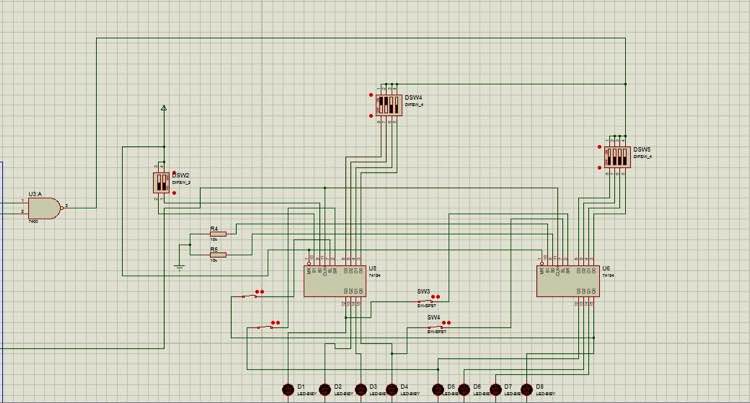Toggle the DSW4 four-way DIP switch
The width and height of the screenshot is (750, 403).
pos(388,105)
